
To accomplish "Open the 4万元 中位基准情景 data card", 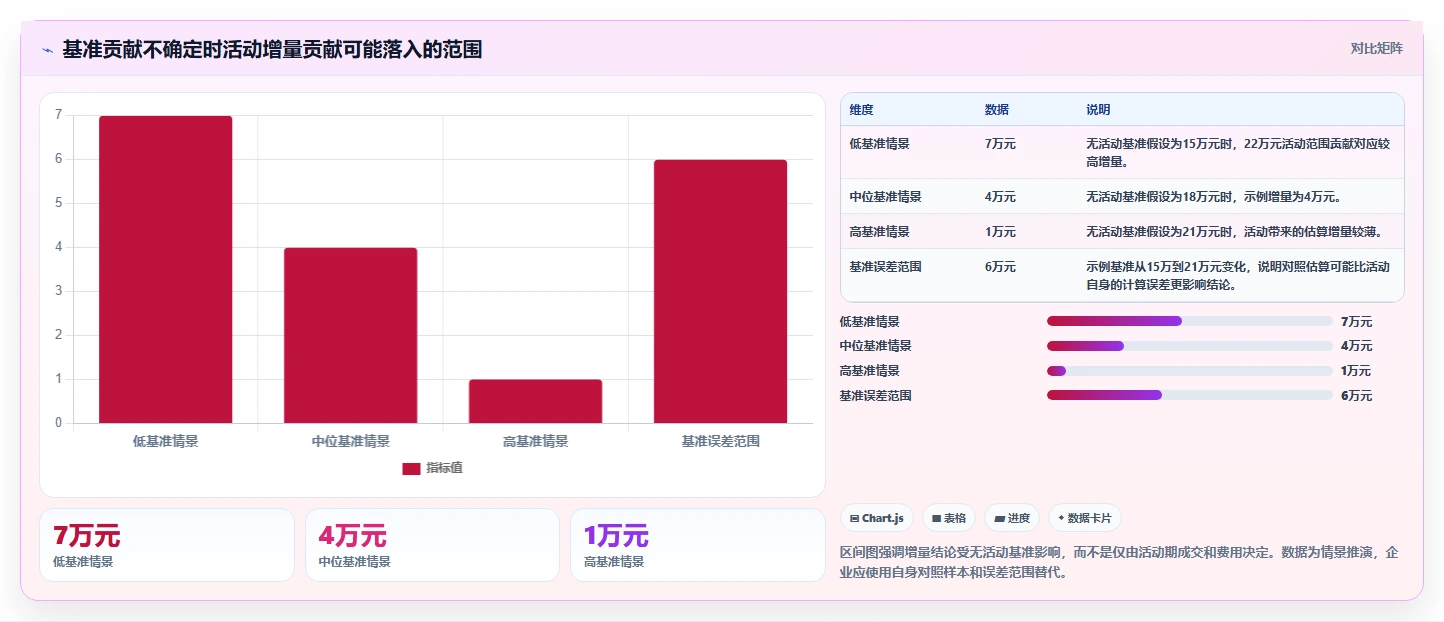I will coord(432,545).
